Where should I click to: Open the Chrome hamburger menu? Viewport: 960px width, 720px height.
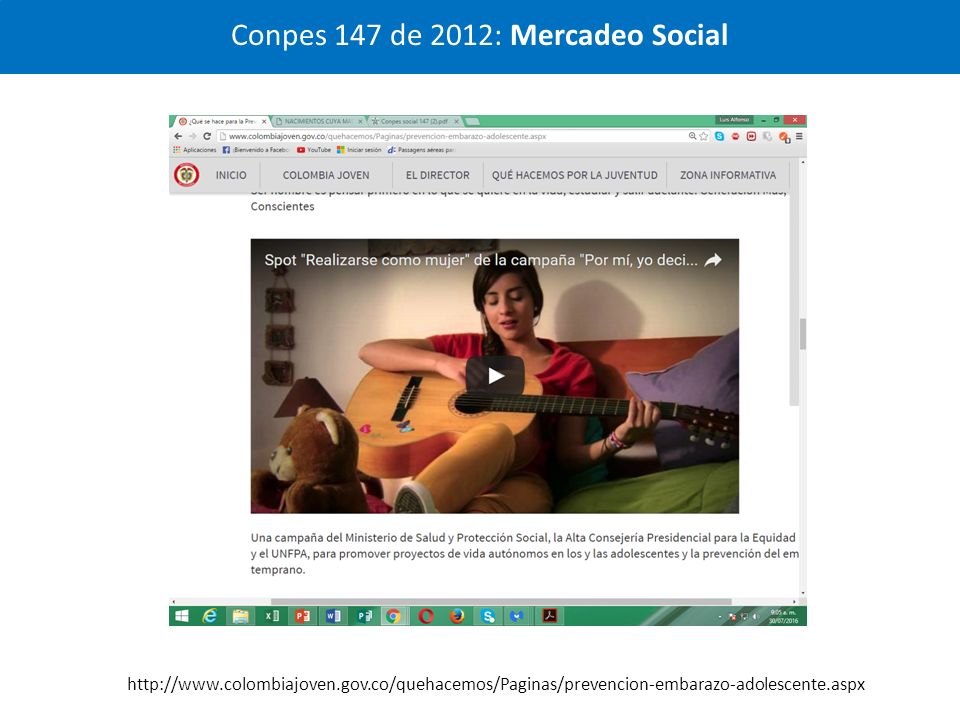[799, 136]
